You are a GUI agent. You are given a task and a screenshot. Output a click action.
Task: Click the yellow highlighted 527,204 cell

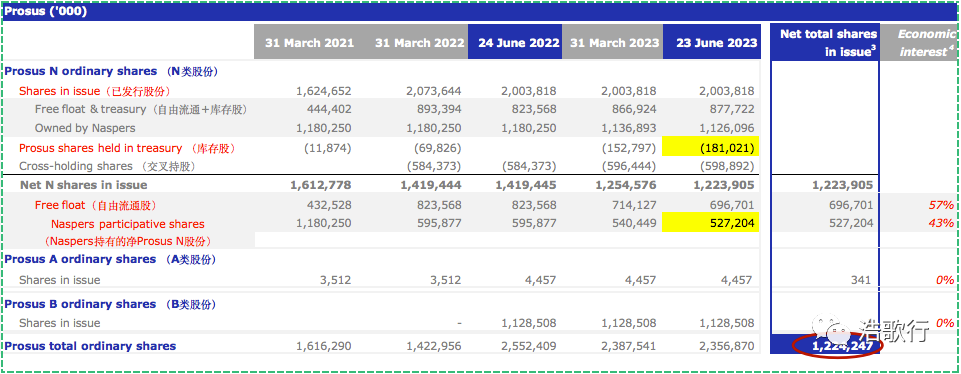click(x=711, y=222)
